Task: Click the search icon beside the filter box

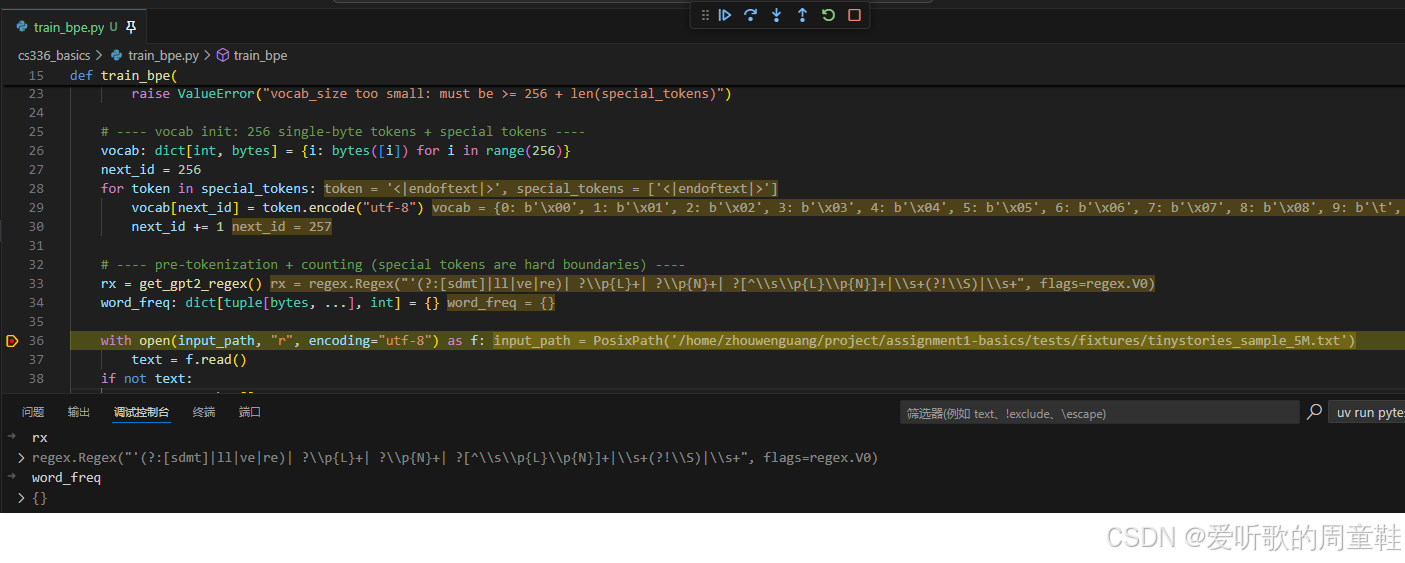Action: (1314, 412)
